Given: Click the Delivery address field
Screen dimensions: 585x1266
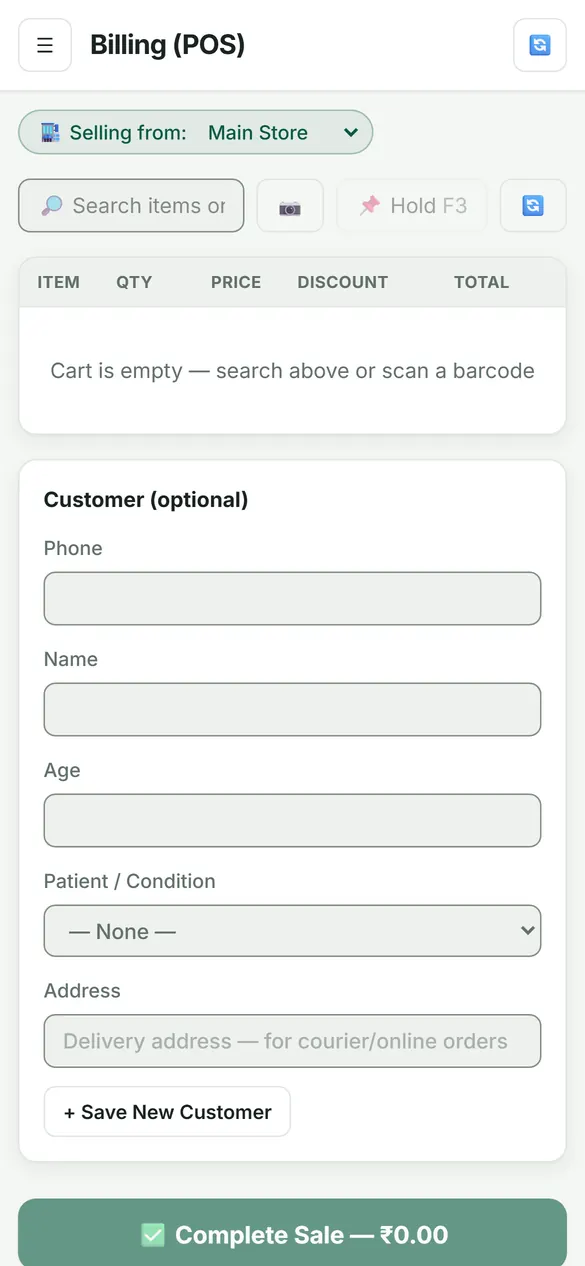Looking at the screenshot, I should (292, 1041).
